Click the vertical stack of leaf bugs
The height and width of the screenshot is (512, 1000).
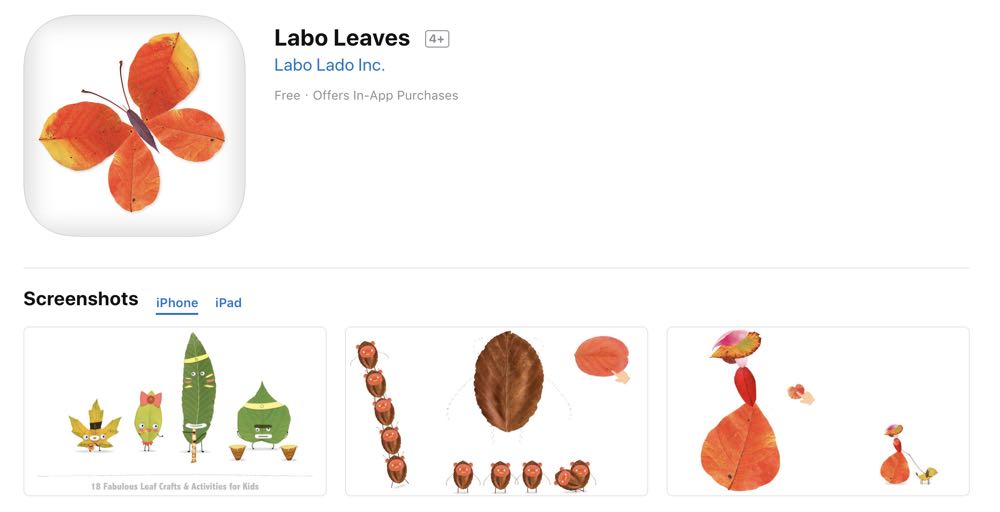coord(381,414)
